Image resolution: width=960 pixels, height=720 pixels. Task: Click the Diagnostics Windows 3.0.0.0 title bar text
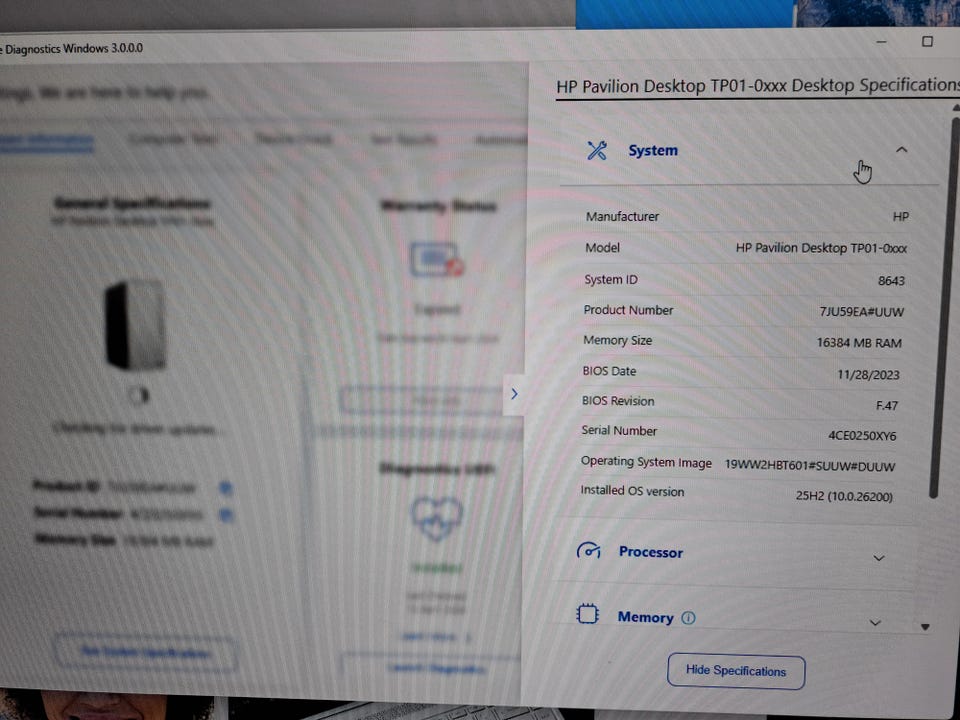(x=72, y=48)
